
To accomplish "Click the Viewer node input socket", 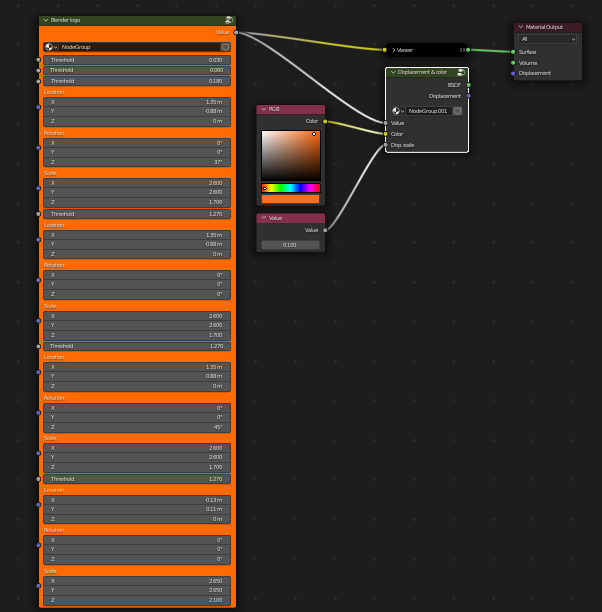I will point(385,50).
